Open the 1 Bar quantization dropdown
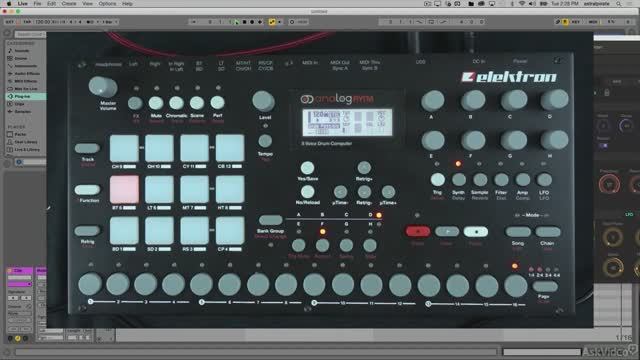Image resolution: width=640 pixels, height=360 pixels. (x=110, y=22)
